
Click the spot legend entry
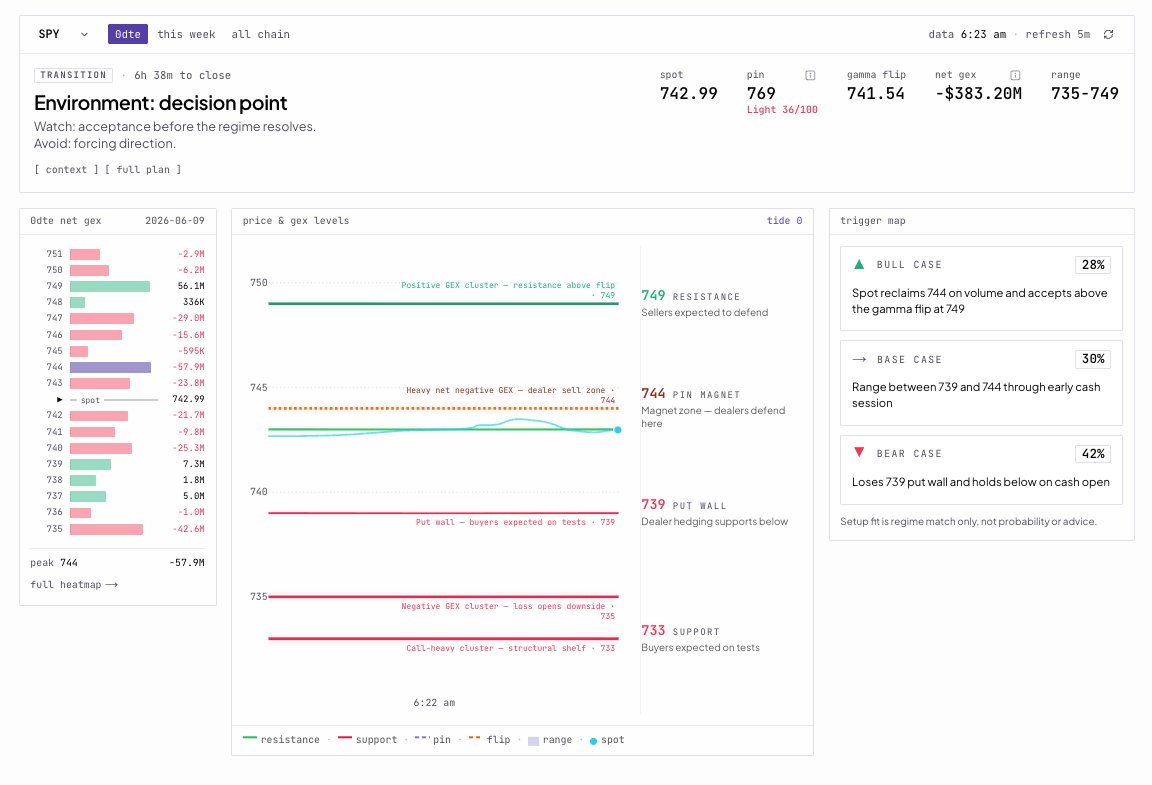click(607, 740)
